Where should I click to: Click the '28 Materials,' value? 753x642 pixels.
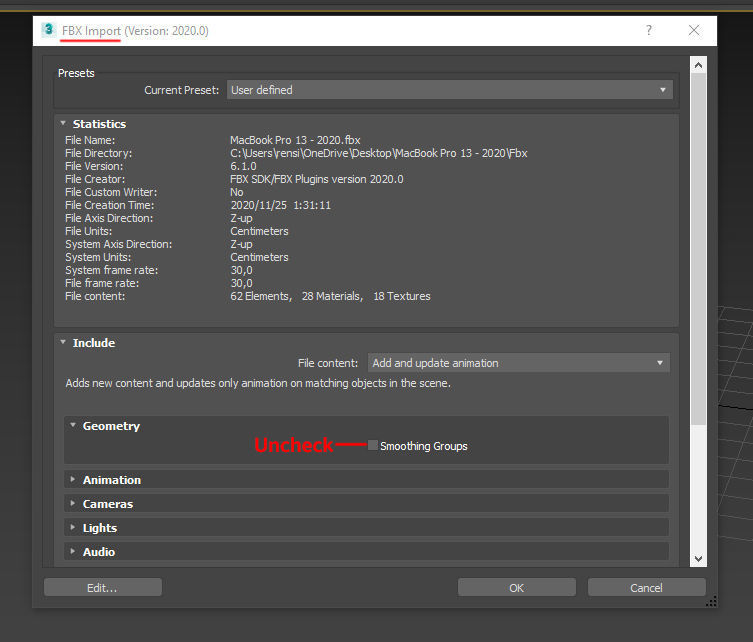pos(332,296)
